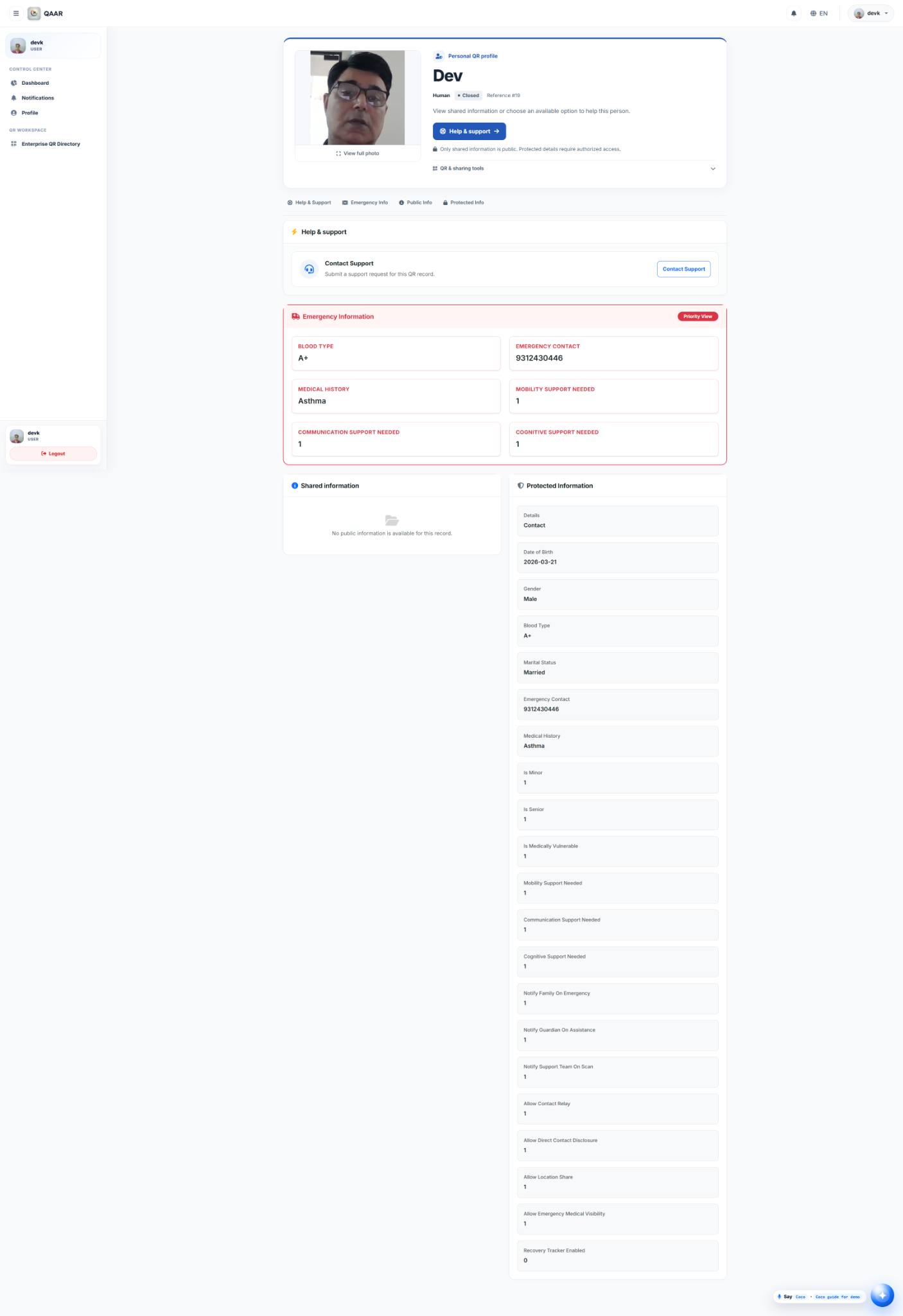This screenshot has height=1316, width=903.
Task: Click the MOBILITY SUPPORT NEEDED card
Action: 613,396
